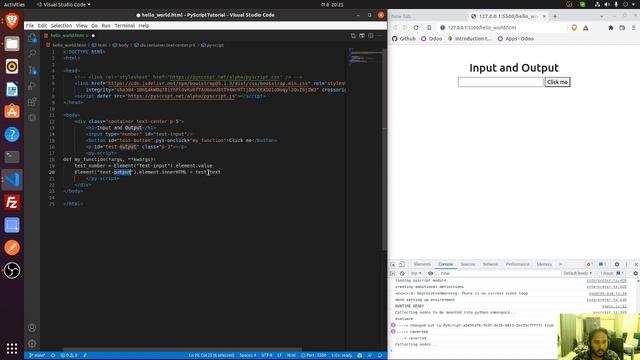Click the Port 5500 Live Server status item
Viewport: 640px width, 360px height.
pyautogui.click(x=313, y=355)
